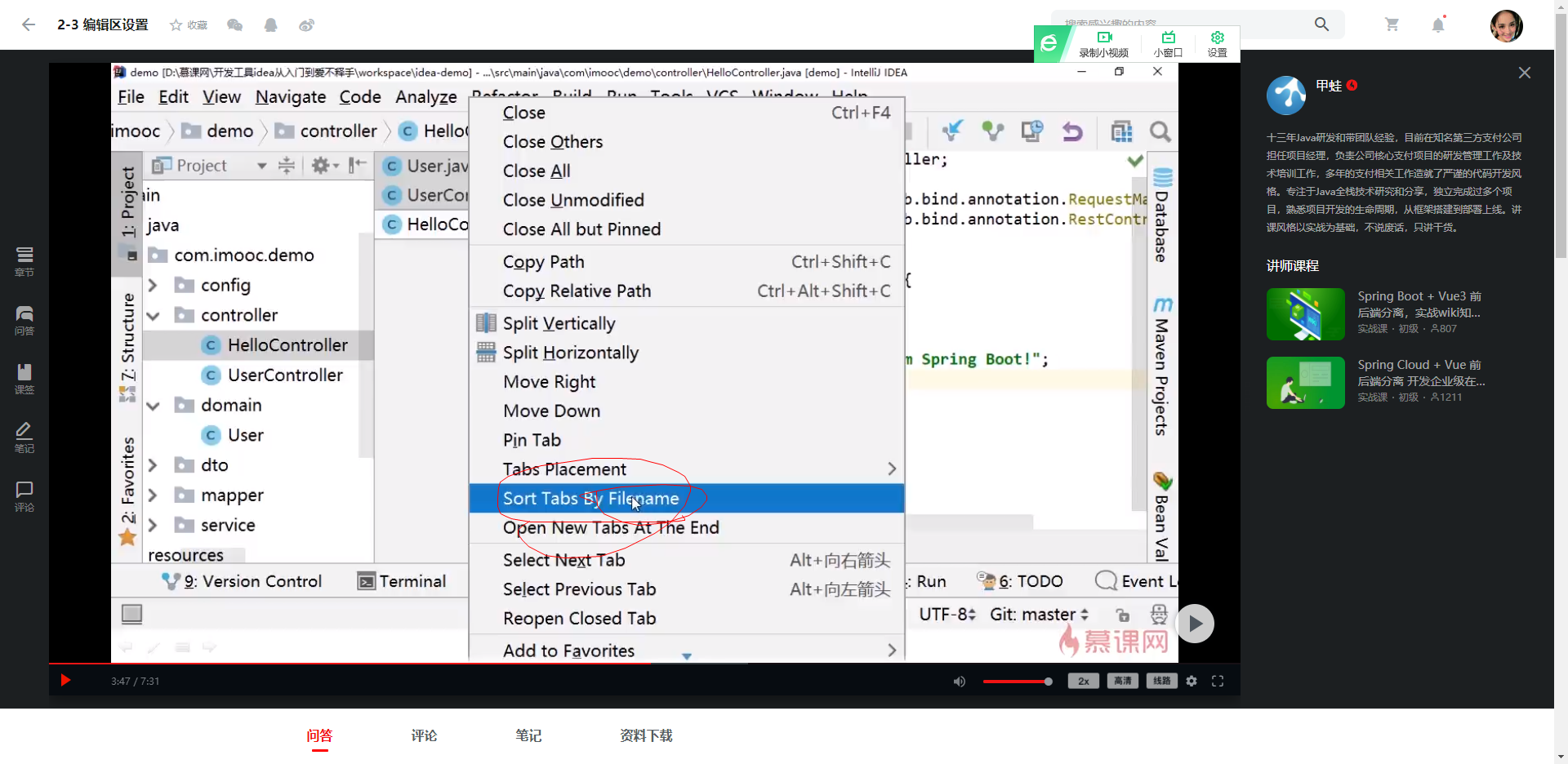The height and width of the screenshot is (764, 1568).
Task: Expand the mapper folder
Action: point(153,495)
